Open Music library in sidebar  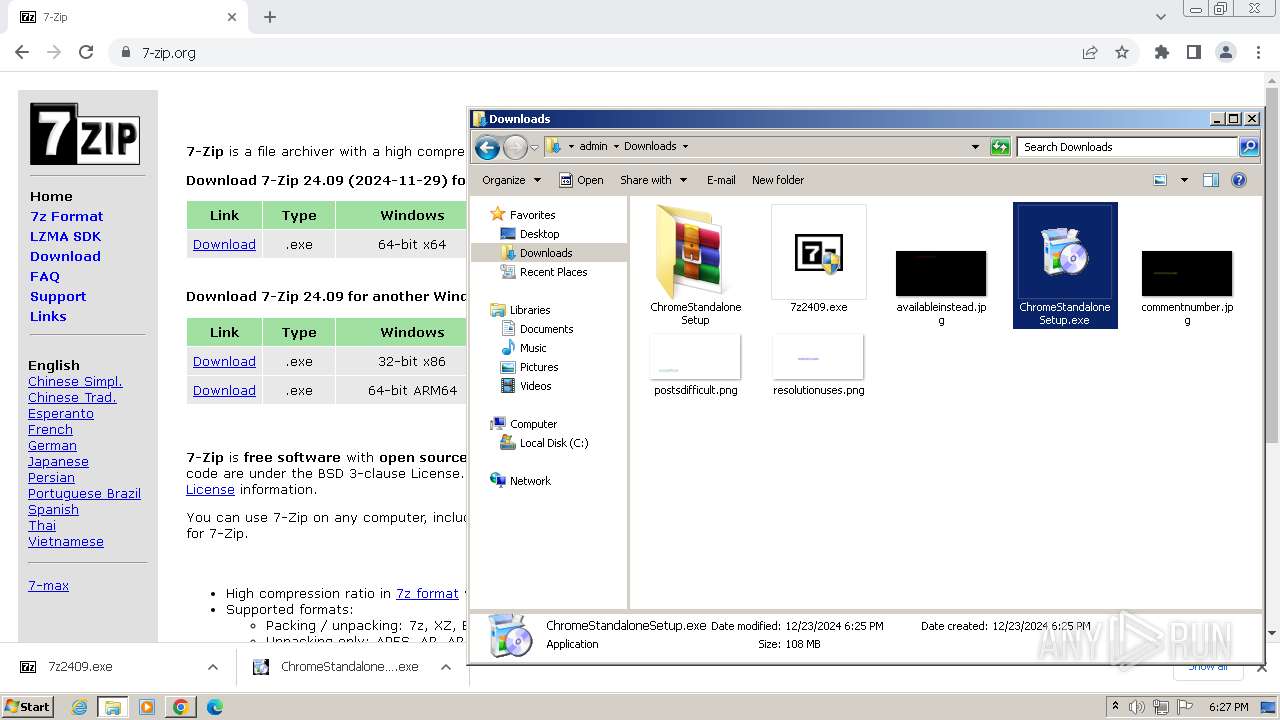(524, 348)
